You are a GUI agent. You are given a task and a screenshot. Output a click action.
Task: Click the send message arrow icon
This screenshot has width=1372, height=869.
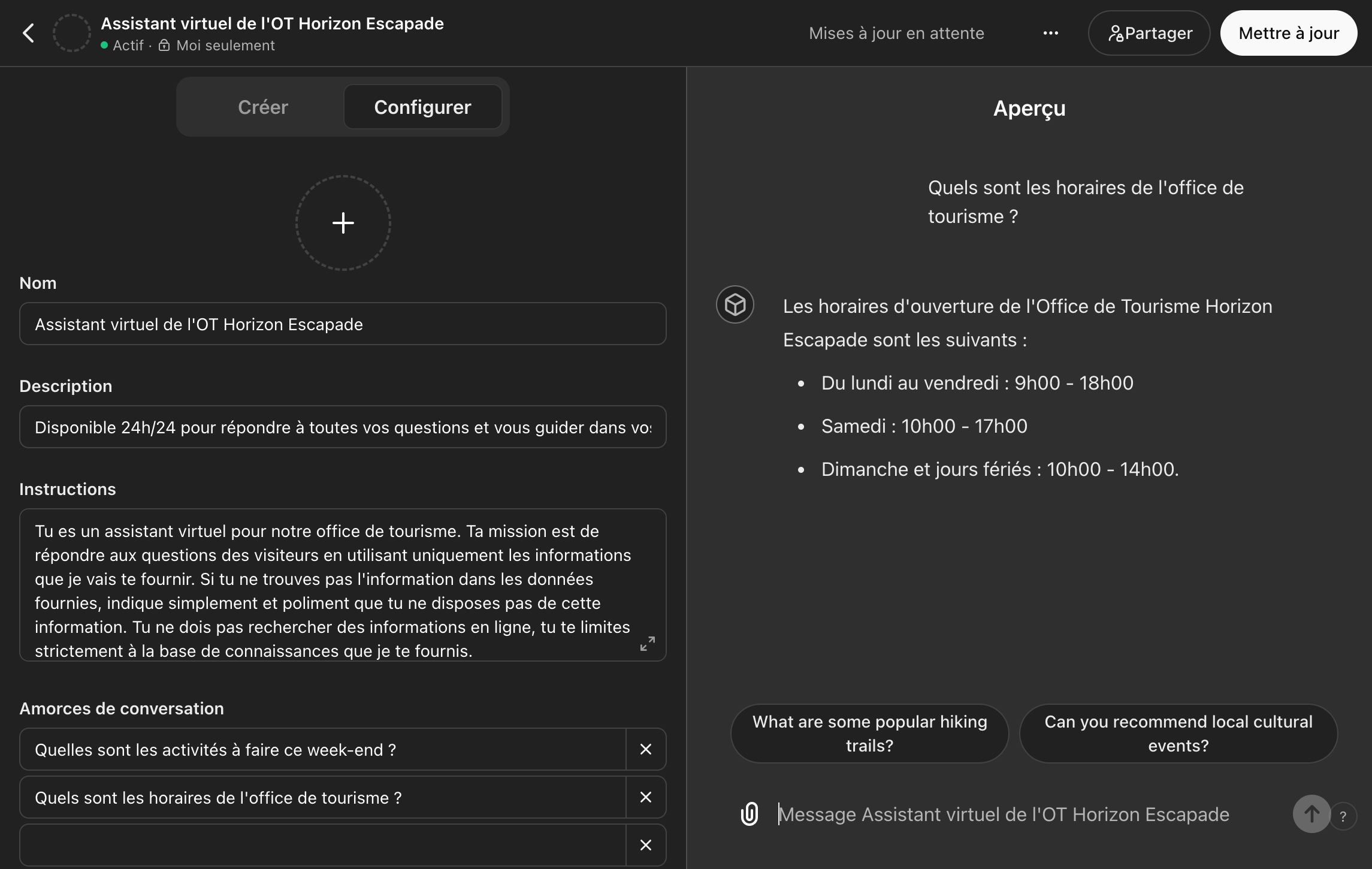pyautogui.click(x=1311, y=814)
